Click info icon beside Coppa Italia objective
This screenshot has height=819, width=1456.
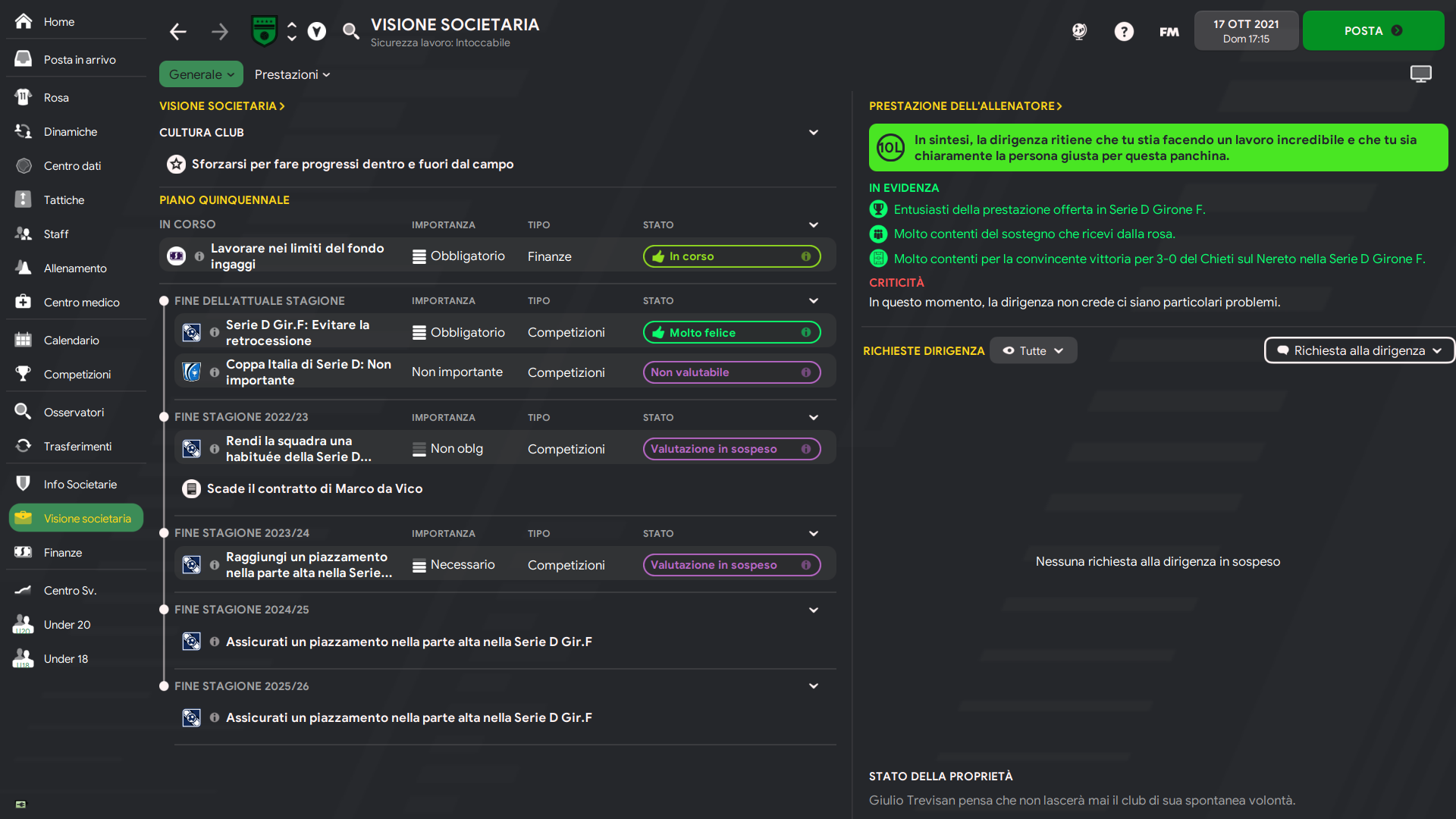tap(215, 372)
